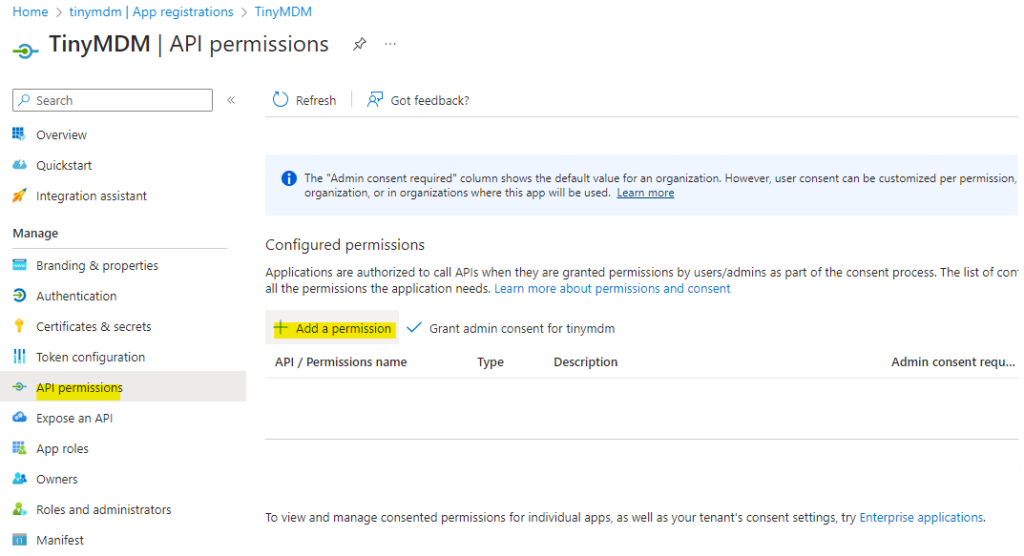The width and height of the screenshot is (1024, 556).
Task: Click Got feedback? button
Action: 419,100
